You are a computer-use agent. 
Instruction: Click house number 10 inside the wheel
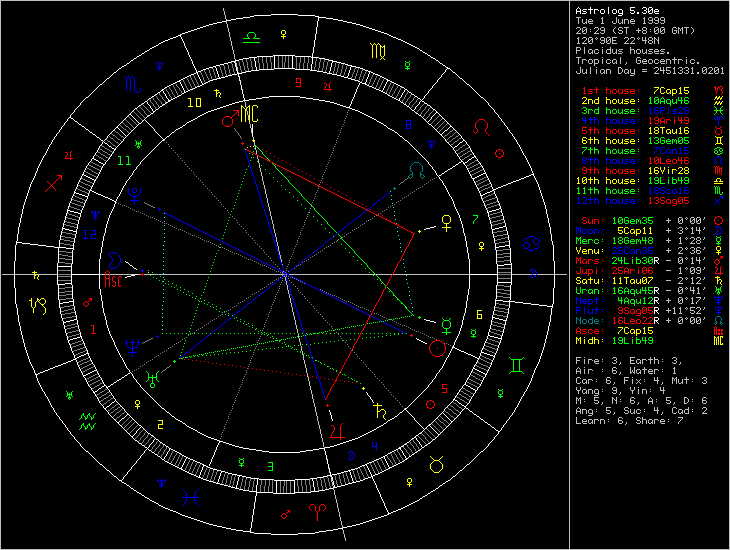(x=195, y=101)
